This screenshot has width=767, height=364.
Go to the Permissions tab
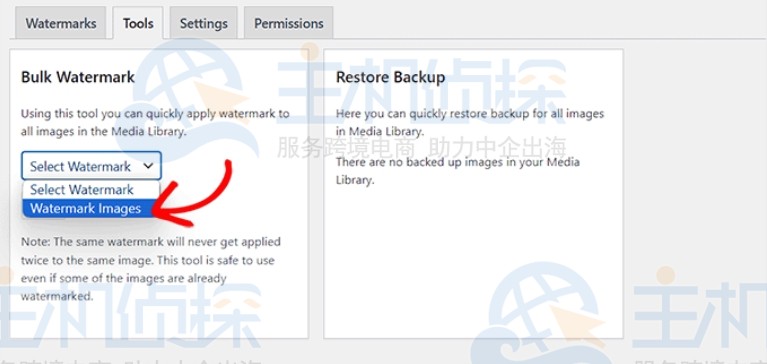click(x=289, y=23)
